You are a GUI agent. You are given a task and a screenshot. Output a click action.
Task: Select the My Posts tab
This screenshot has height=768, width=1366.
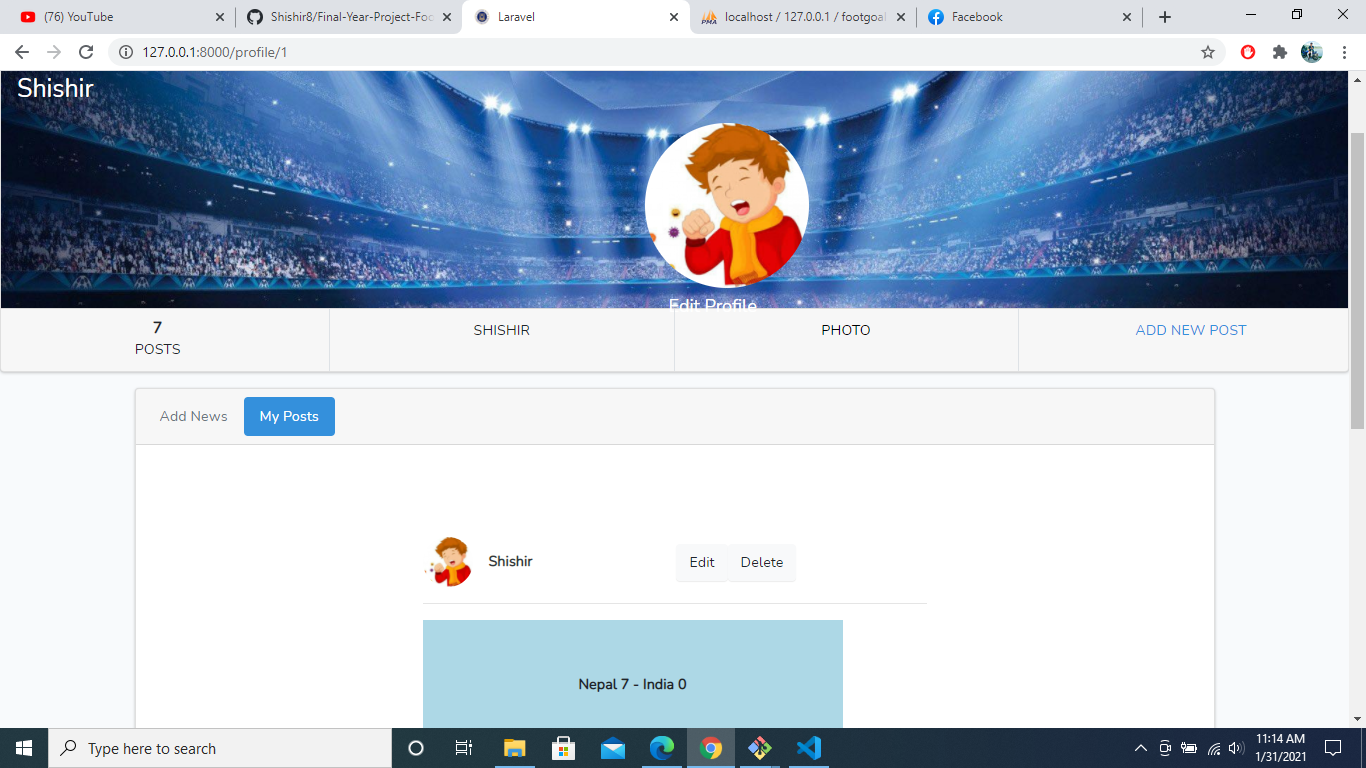(x=289, y=416)
